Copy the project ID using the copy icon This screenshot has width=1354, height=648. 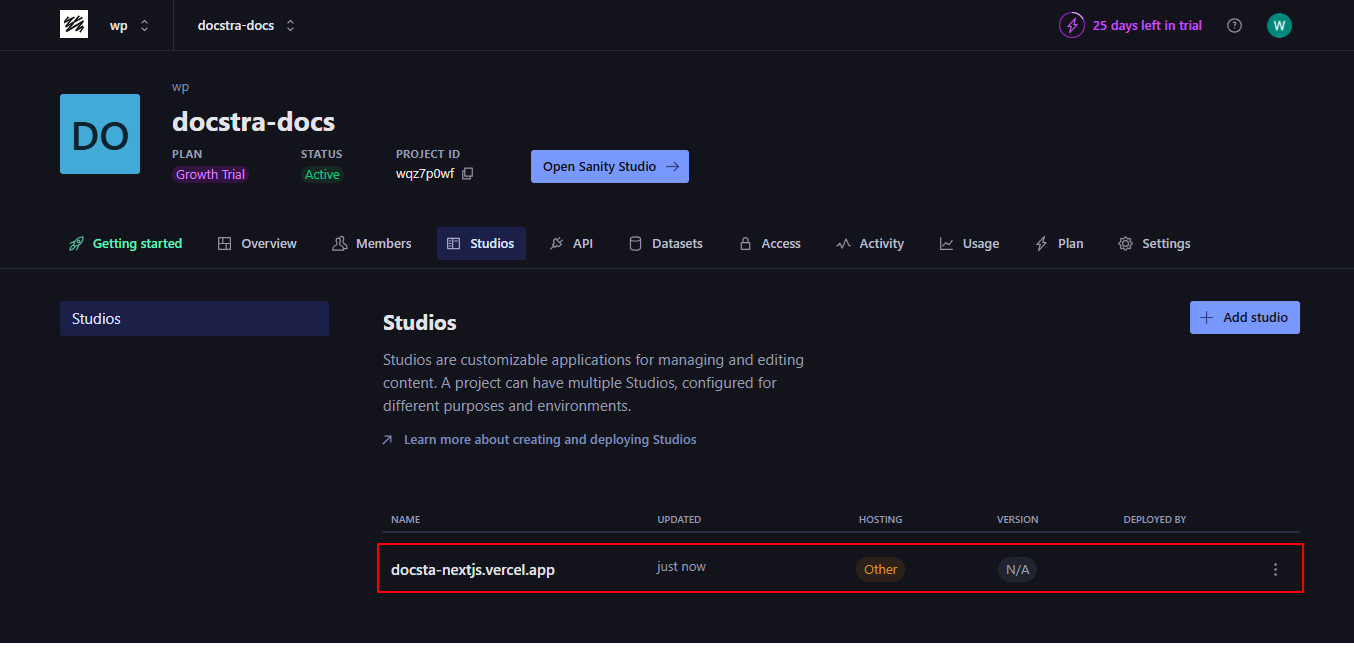click(x=468, y=173)
